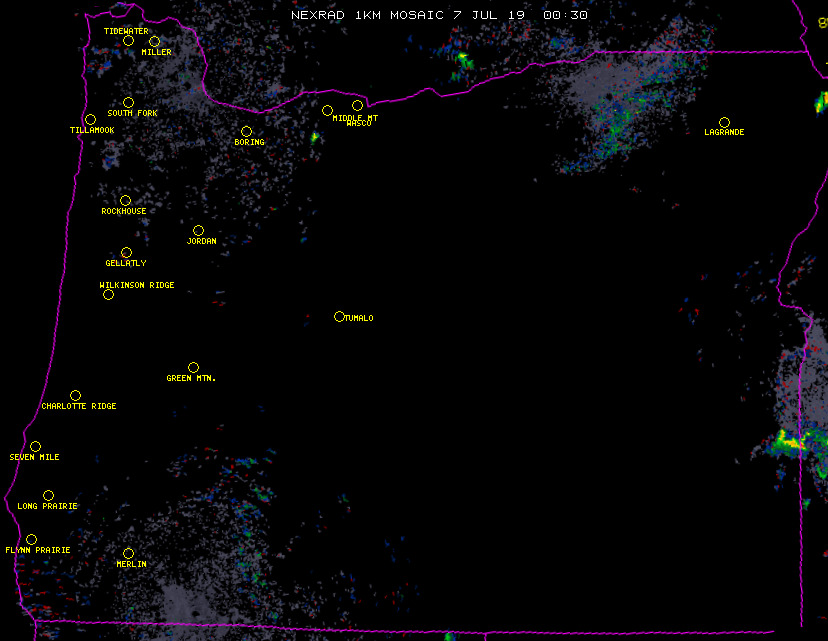Click the Long Prairie station circle
Screen dimensions: 828x641
click(x=48, y=496)
